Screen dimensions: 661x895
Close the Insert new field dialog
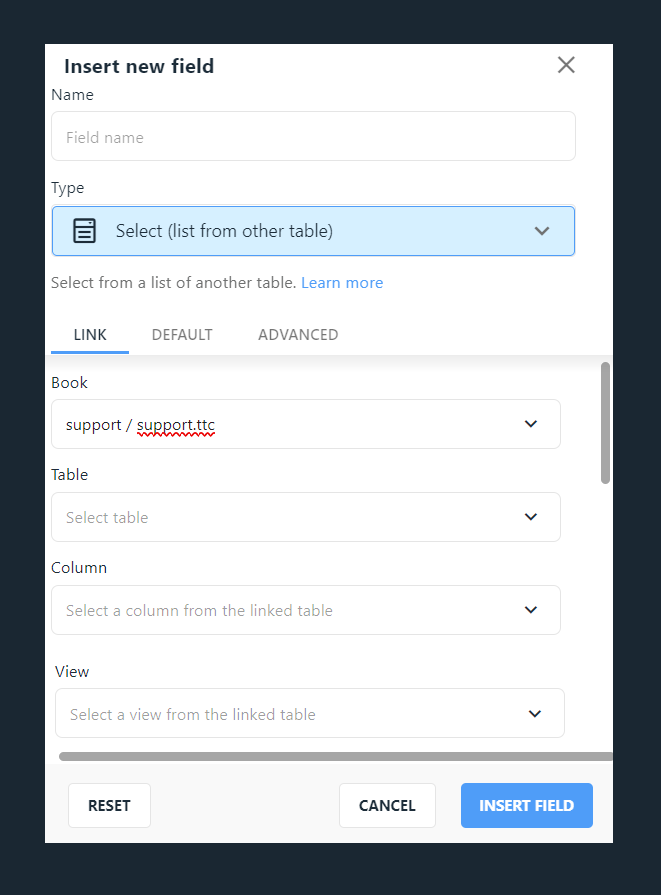click(566, 65)
